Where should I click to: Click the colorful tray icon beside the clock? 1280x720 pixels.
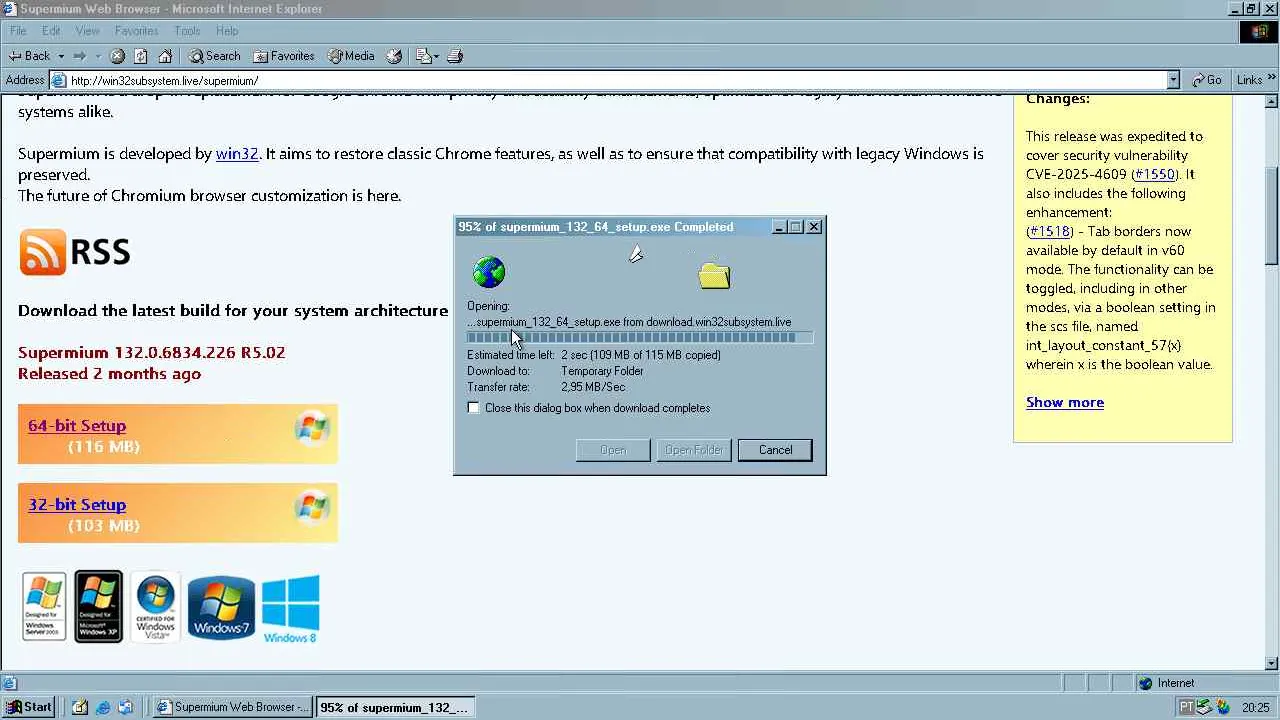pyautogui.click(x=1223, y=707)
